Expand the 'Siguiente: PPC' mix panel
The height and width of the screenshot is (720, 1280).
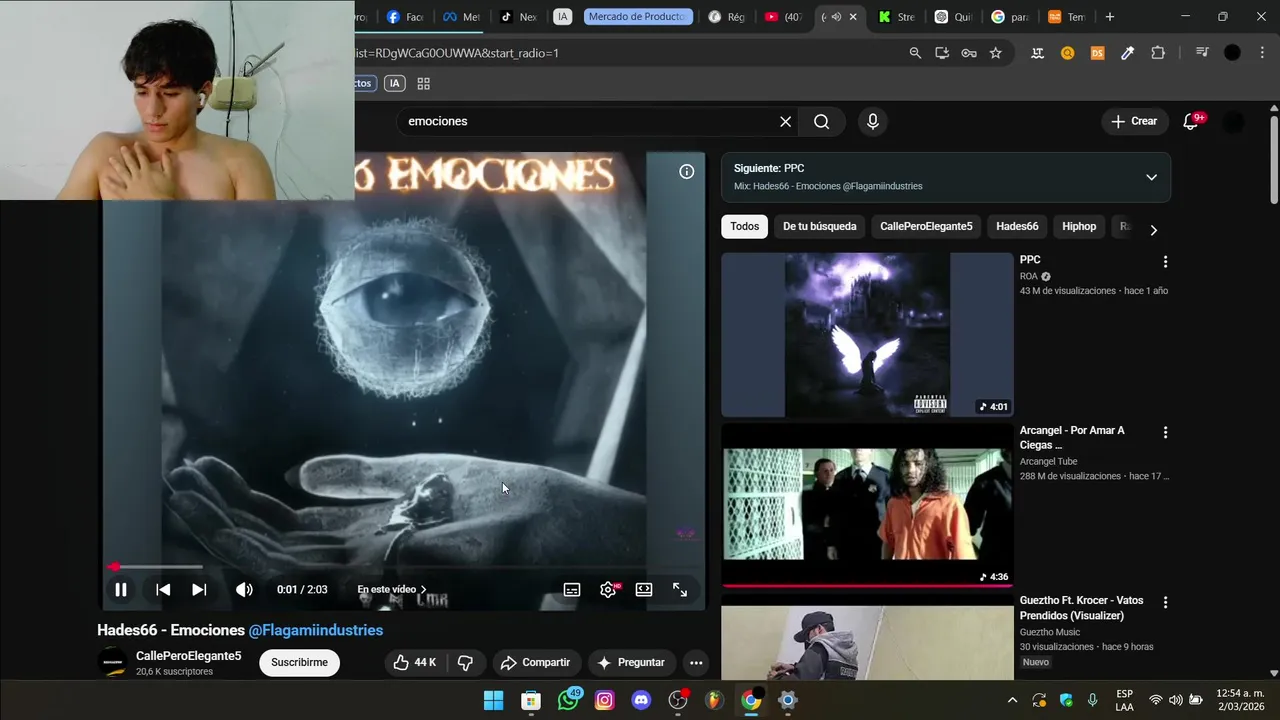coord(1151,177)
